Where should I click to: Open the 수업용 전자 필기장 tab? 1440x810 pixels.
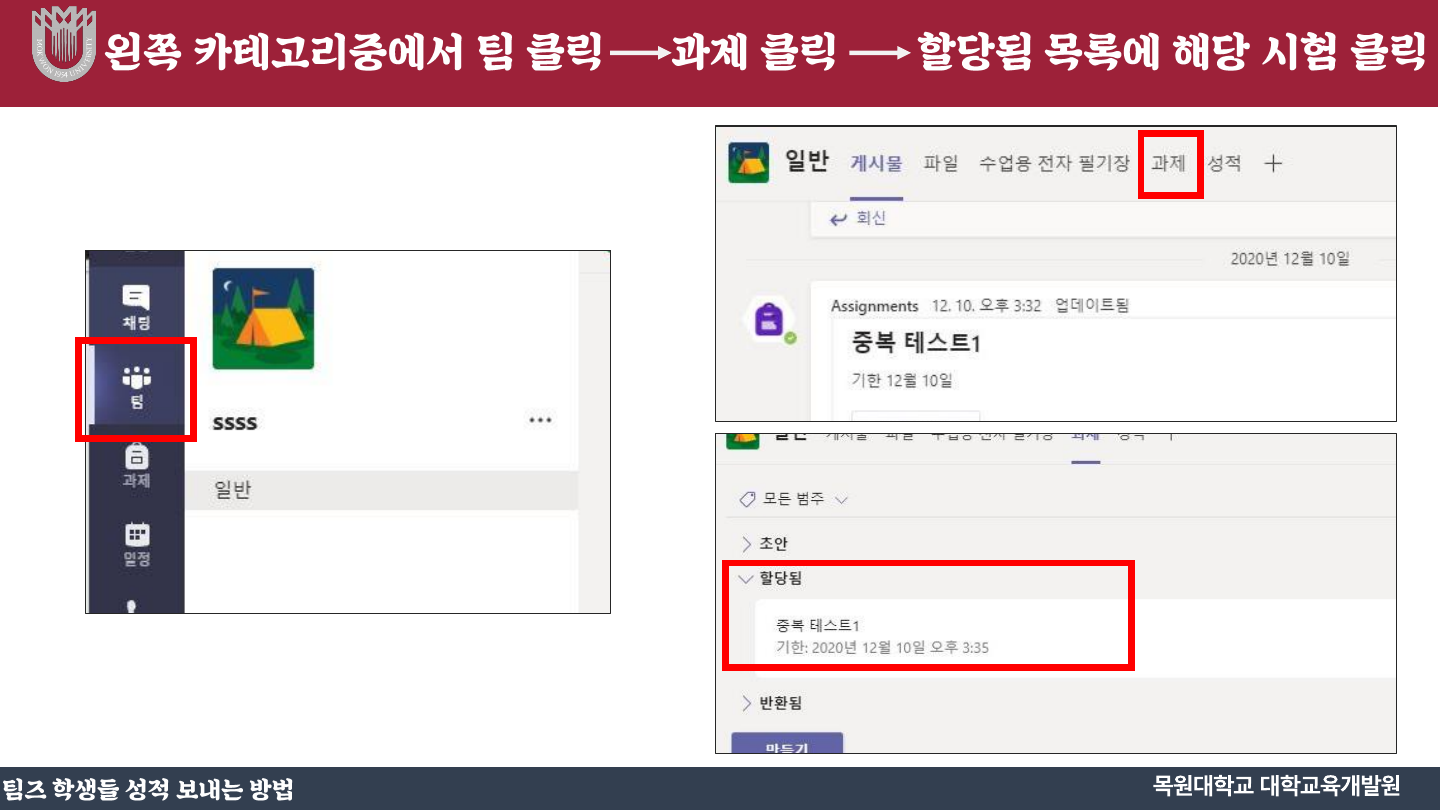[1054, 164]
